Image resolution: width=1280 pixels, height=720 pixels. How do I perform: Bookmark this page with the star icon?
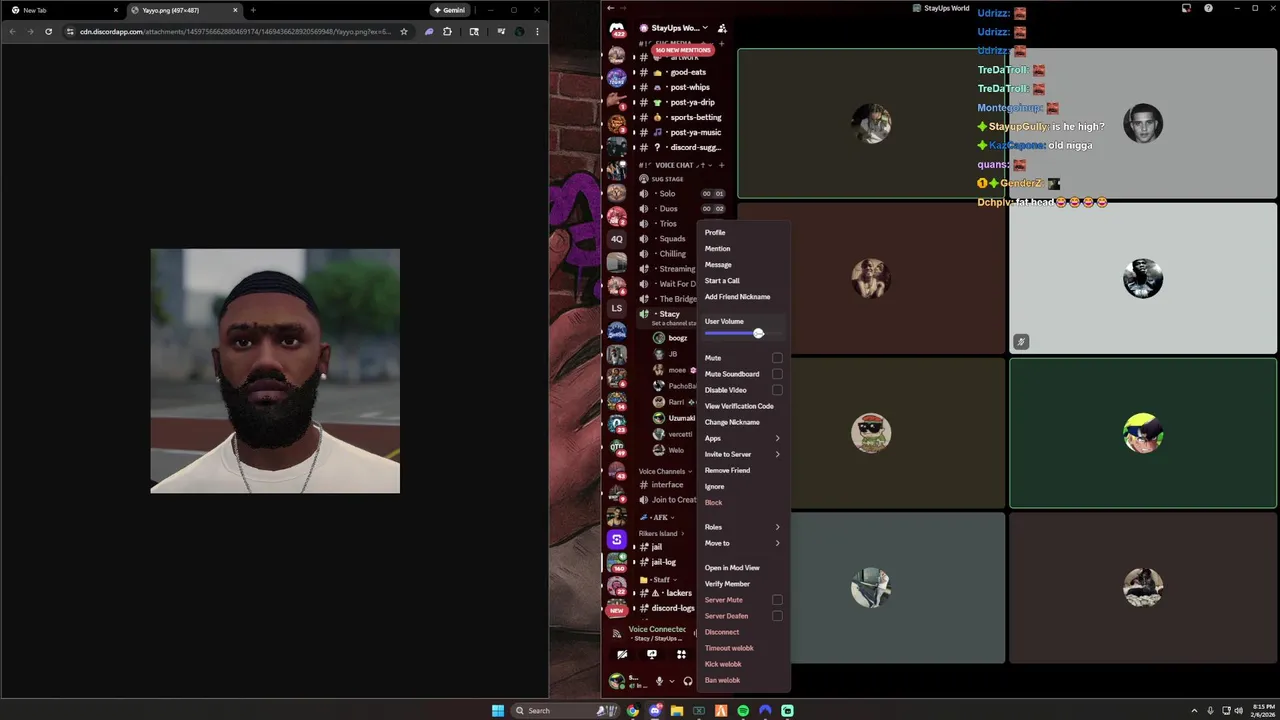404,31
